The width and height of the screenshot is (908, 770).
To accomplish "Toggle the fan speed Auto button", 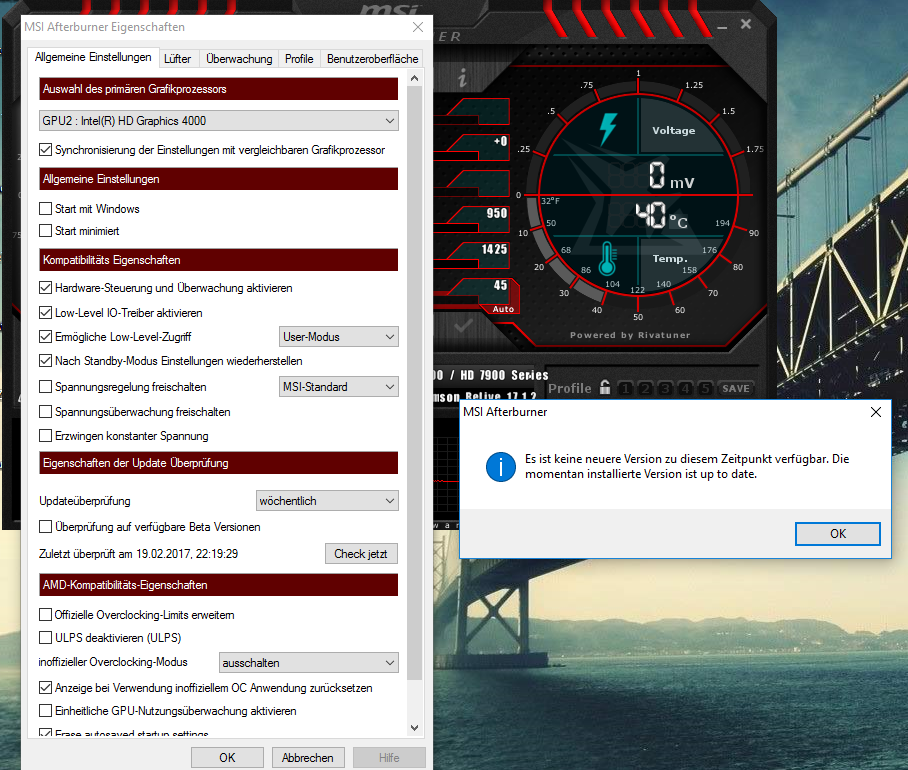I will pos(503,309).
